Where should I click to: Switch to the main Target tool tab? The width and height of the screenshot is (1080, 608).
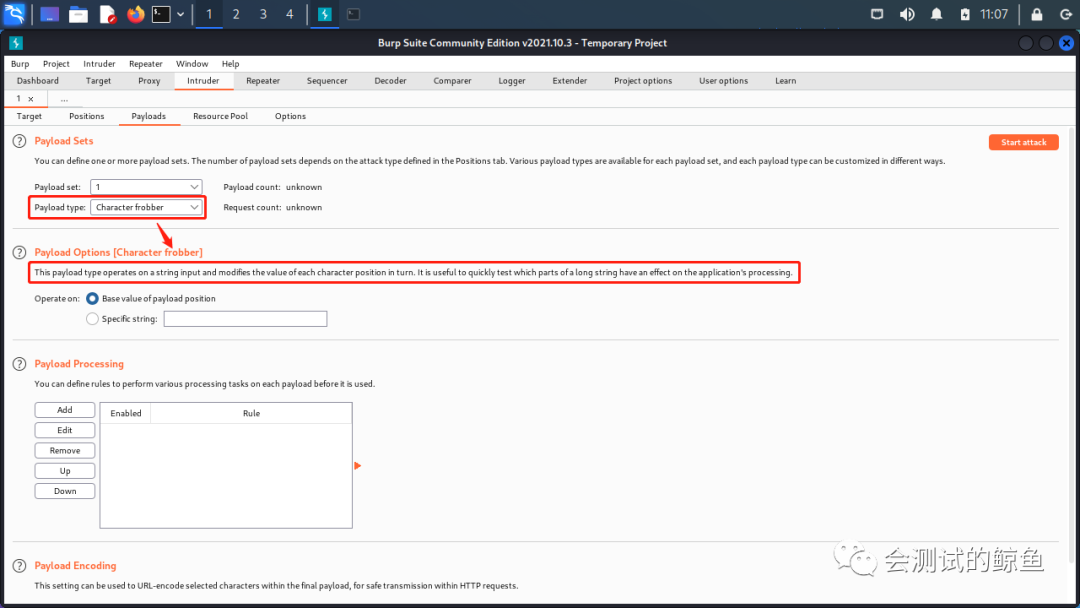98,81
